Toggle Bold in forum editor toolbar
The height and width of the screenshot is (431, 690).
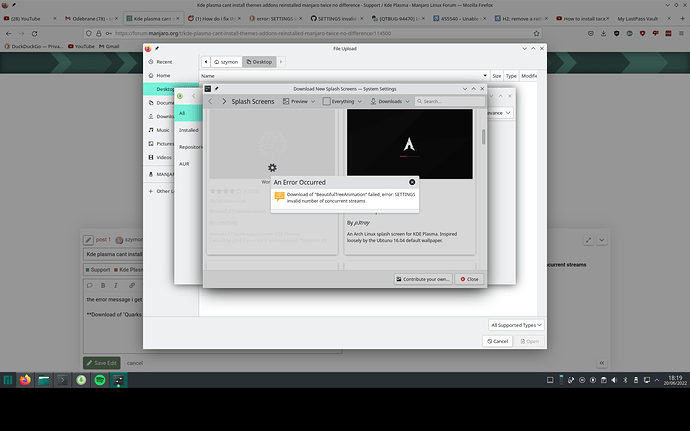coord(103,285)
